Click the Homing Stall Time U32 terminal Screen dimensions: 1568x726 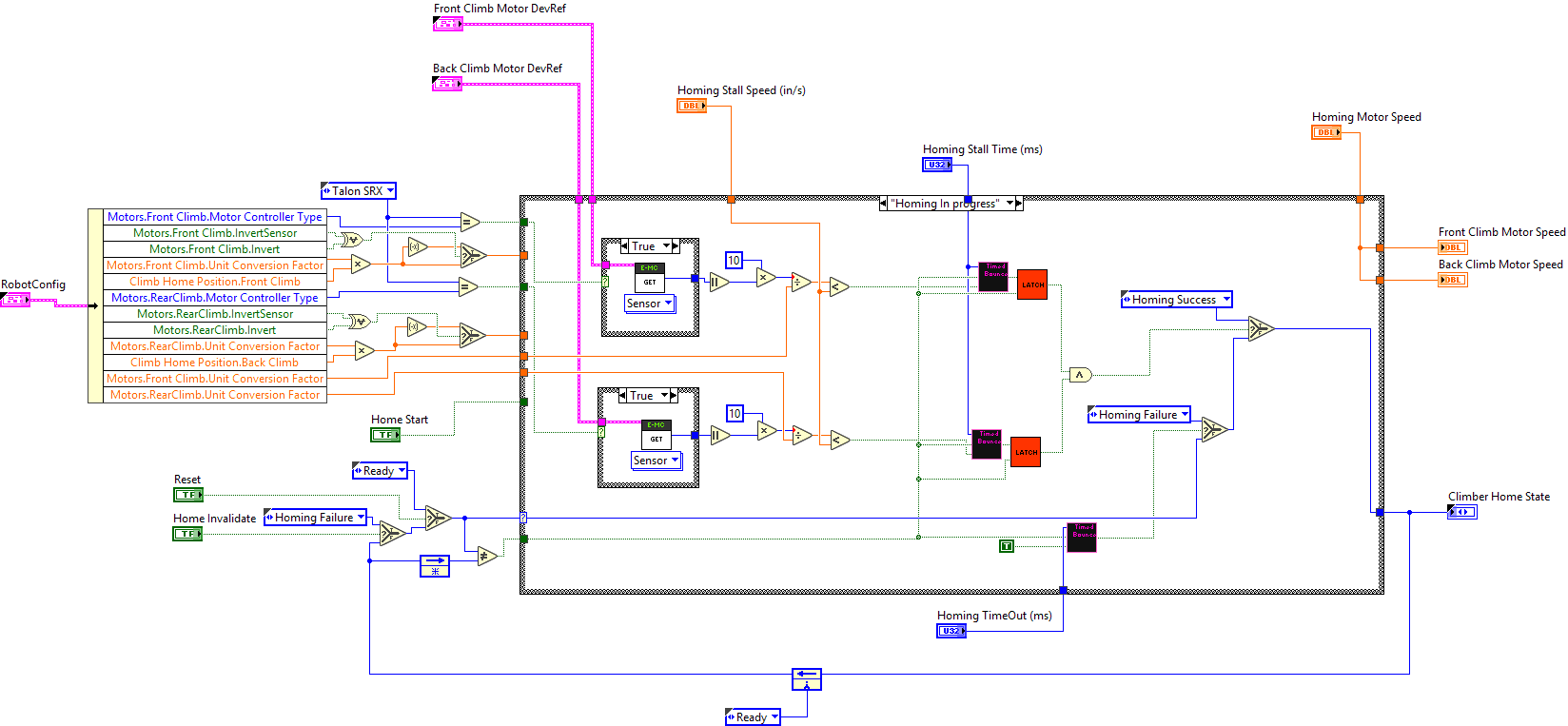coord(936,165)
